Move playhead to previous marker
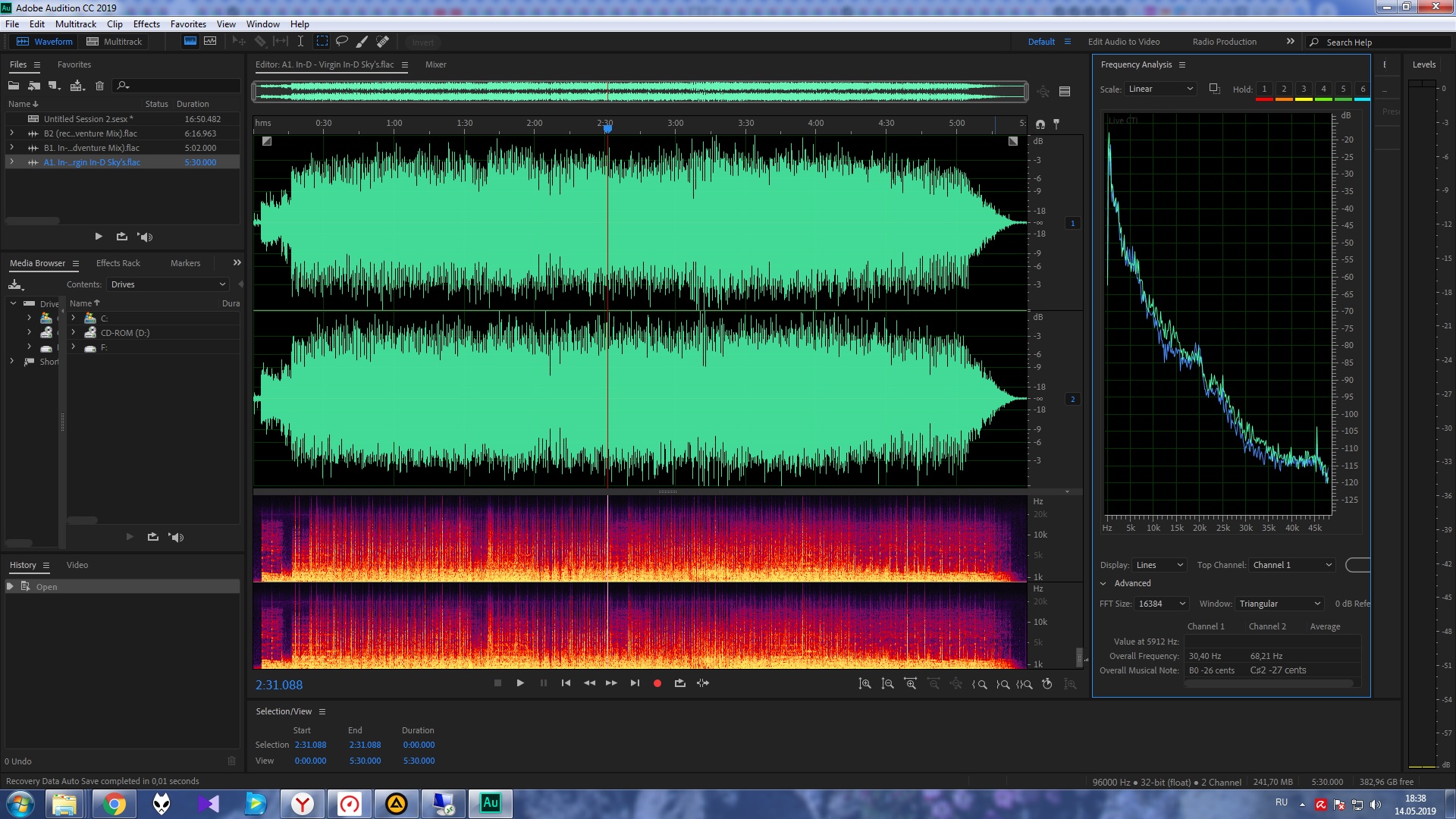Viewport: 1456px width, 819px height. [566, 683]
